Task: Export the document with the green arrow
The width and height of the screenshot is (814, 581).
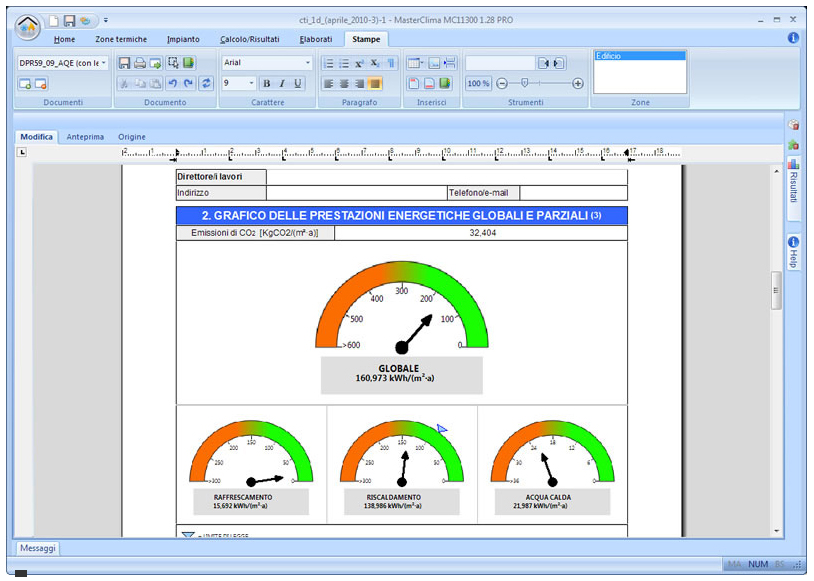Action: (155, 63)
